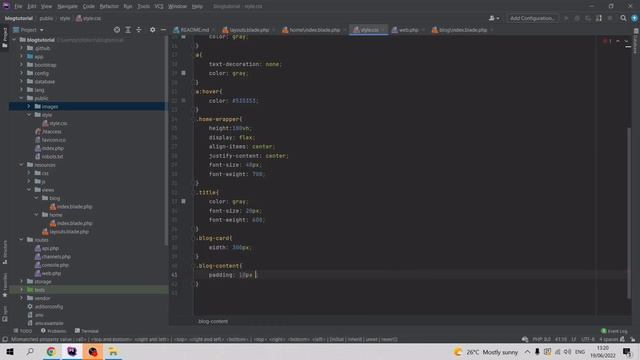Click the PHP 8.0 language level status
The width and height of the screenshot is (640, 360).
pos(541,339)
